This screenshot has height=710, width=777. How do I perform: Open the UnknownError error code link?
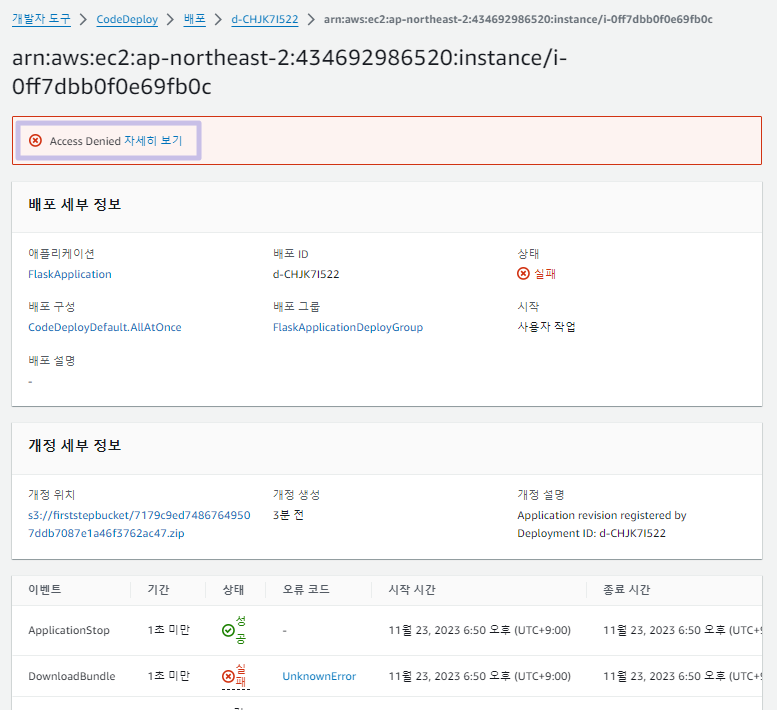point(319,676)
